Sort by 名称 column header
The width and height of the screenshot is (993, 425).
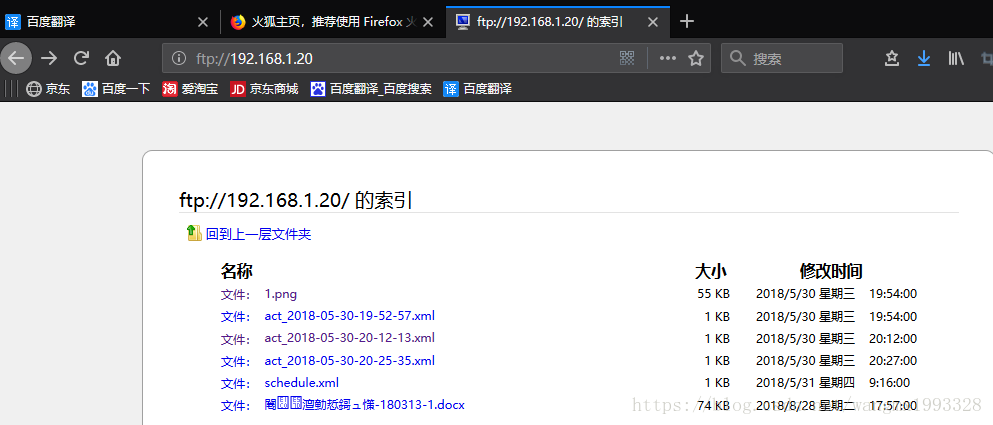point(236,272)
